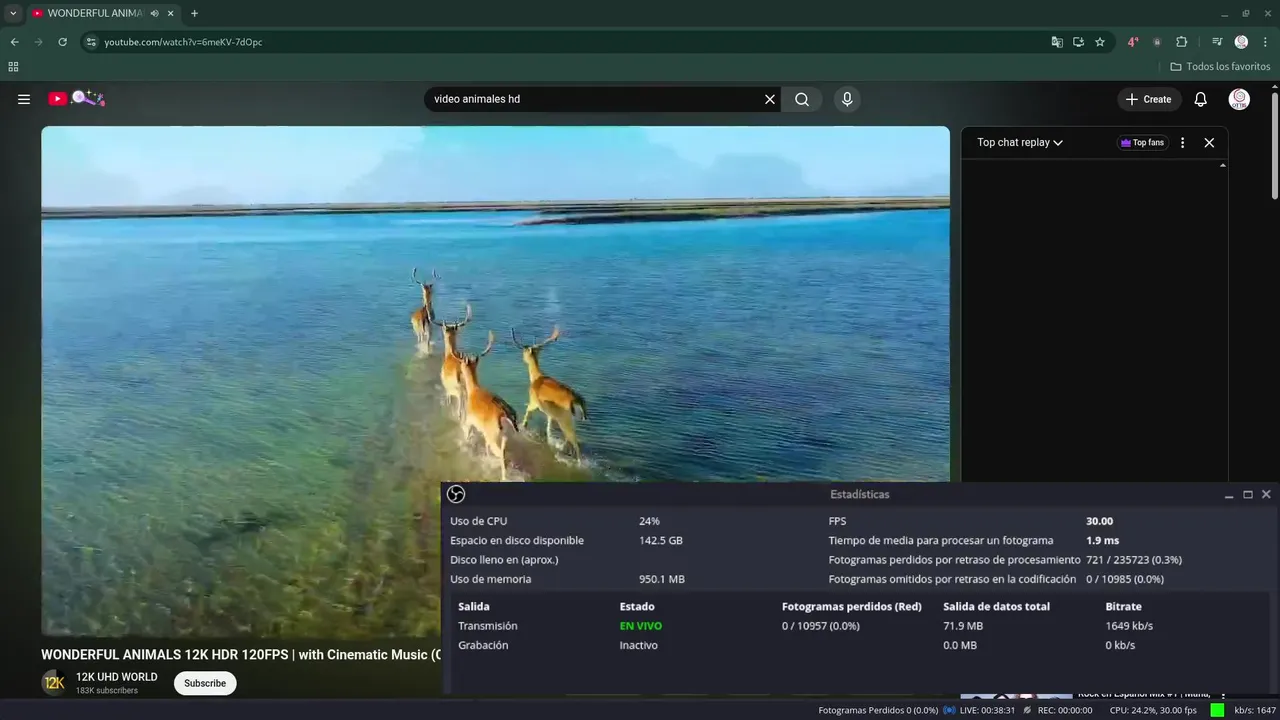Expand the Top chat replay dropdown
The height and width of the screenshot is (720, 1280).
pyautogui.click(x=1020, y=142)
